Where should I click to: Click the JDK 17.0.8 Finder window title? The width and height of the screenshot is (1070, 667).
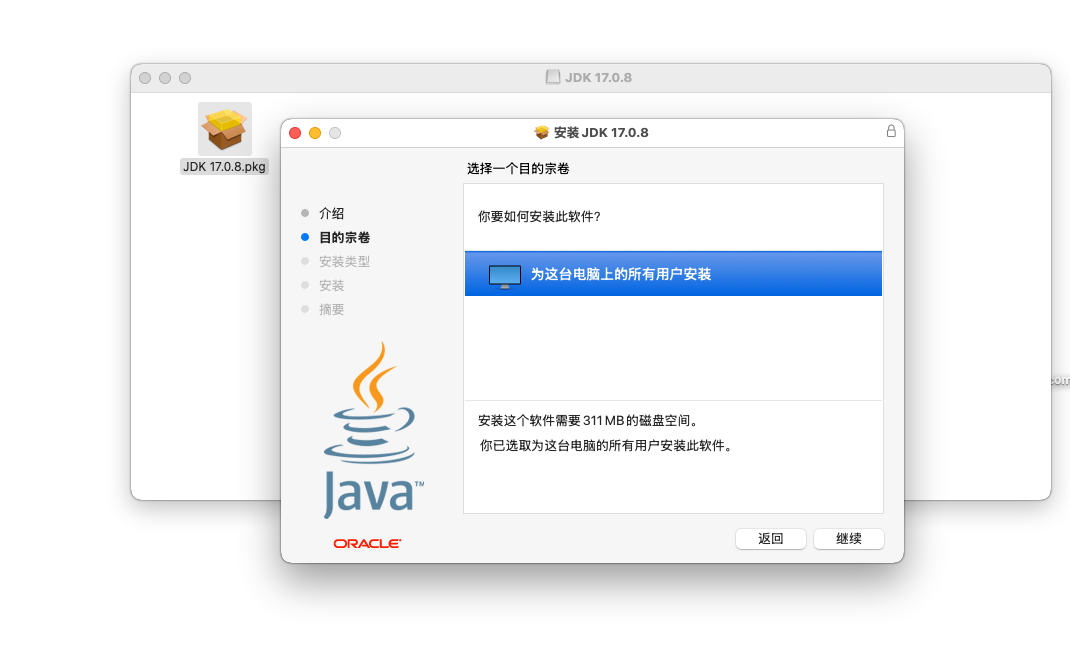point(598,77)
